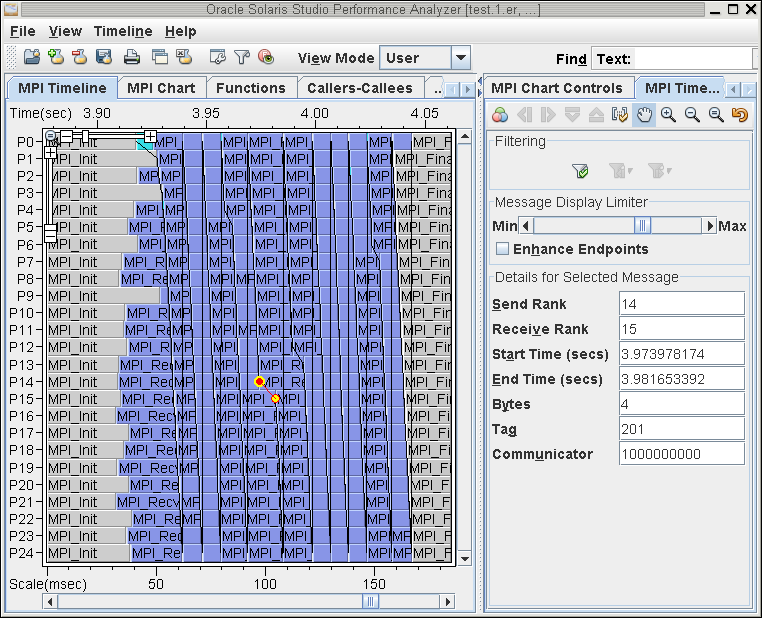This screenshot has height=618, width=762.
Task: Click the round reset-zoom button at the timeline corner
Action: 51,136
